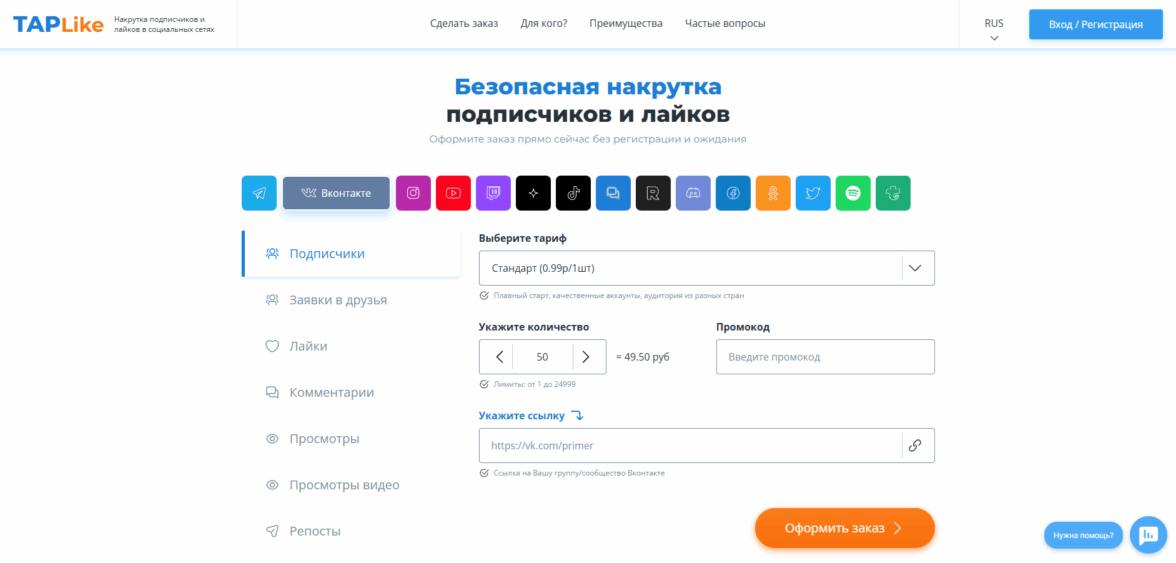
Task: Switch to the Репосты service tab
Action: 351,532
